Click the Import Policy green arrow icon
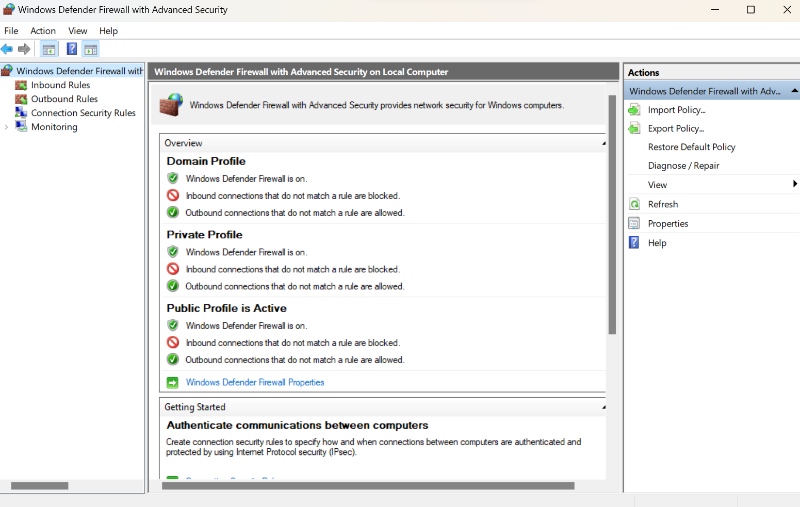 point(634,110)
